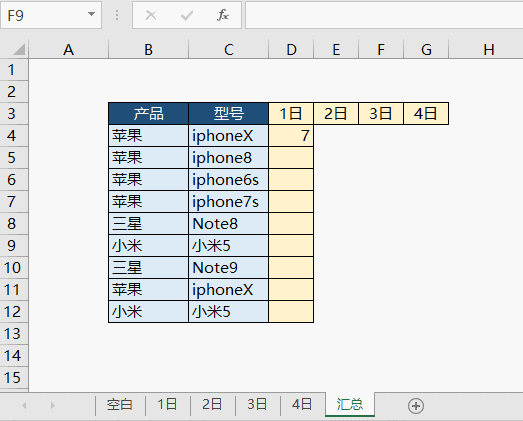Select 小米5 cell in row 9
This screenshot has width=523, height=421.
[x=228, y=246]
